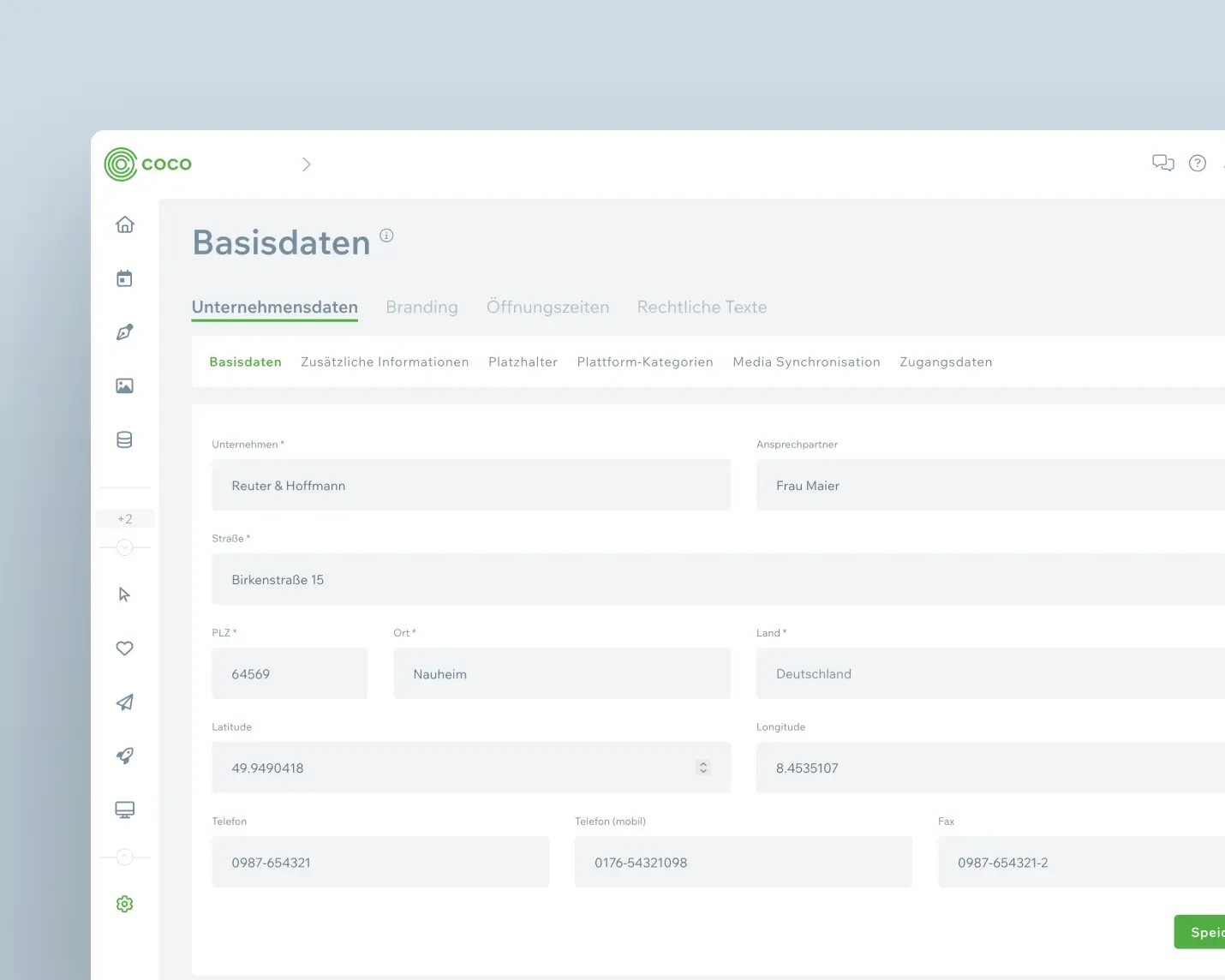This screenshot has height=980, width=1225.
Task: Select the Zugangsdaten sub-tab
Action: pos(946,362)
